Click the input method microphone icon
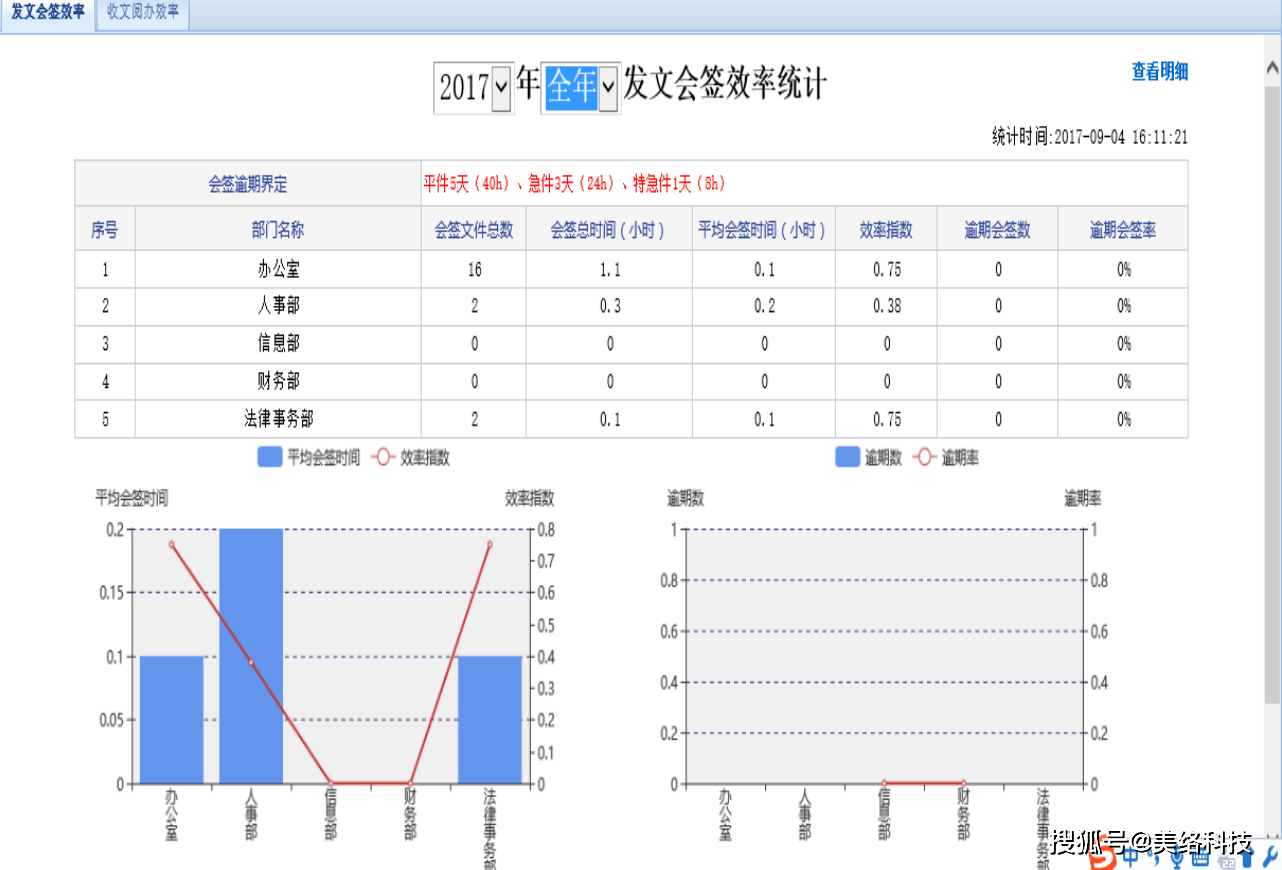 pos(1177,858)
